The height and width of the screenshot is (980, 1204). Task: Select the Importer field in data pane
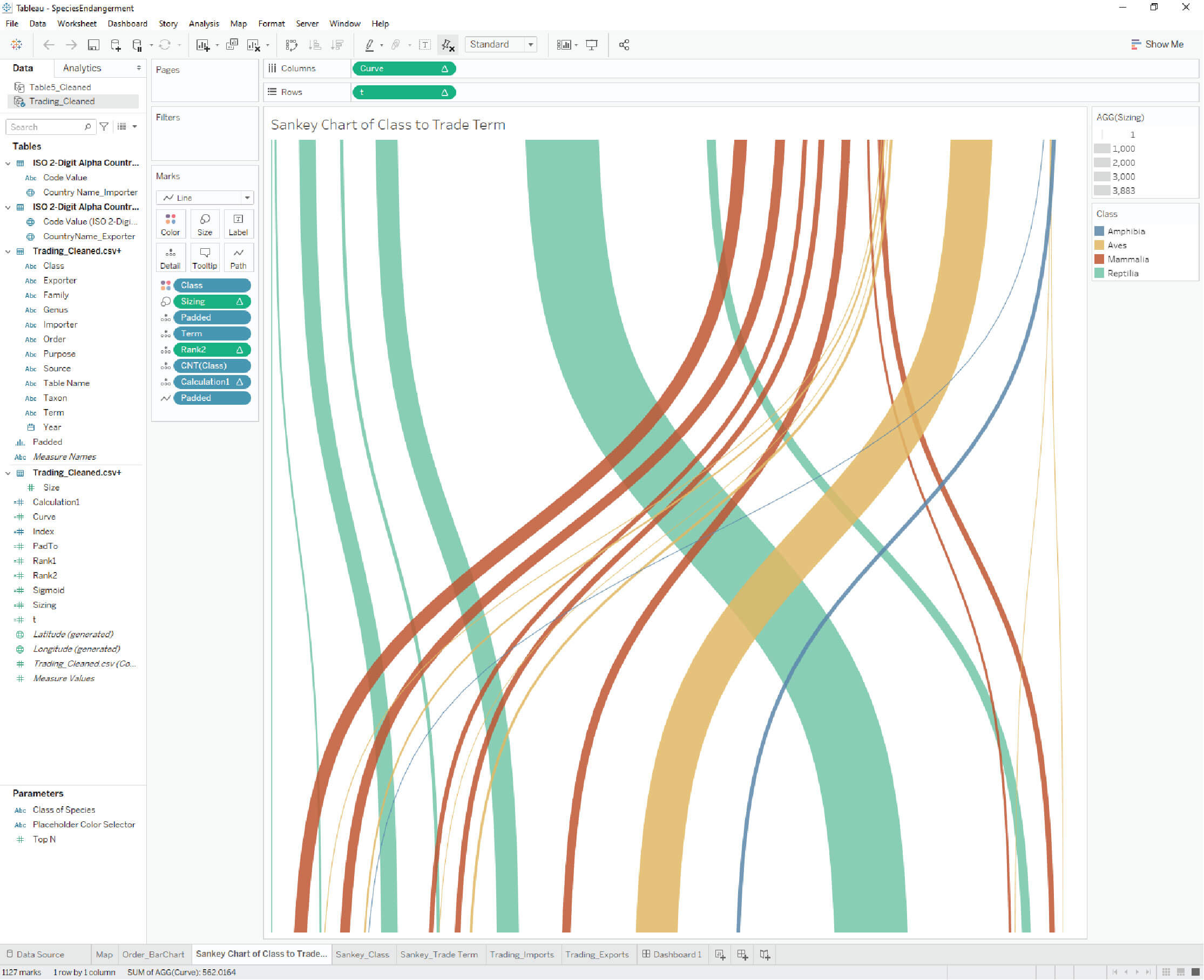point(60,324)
